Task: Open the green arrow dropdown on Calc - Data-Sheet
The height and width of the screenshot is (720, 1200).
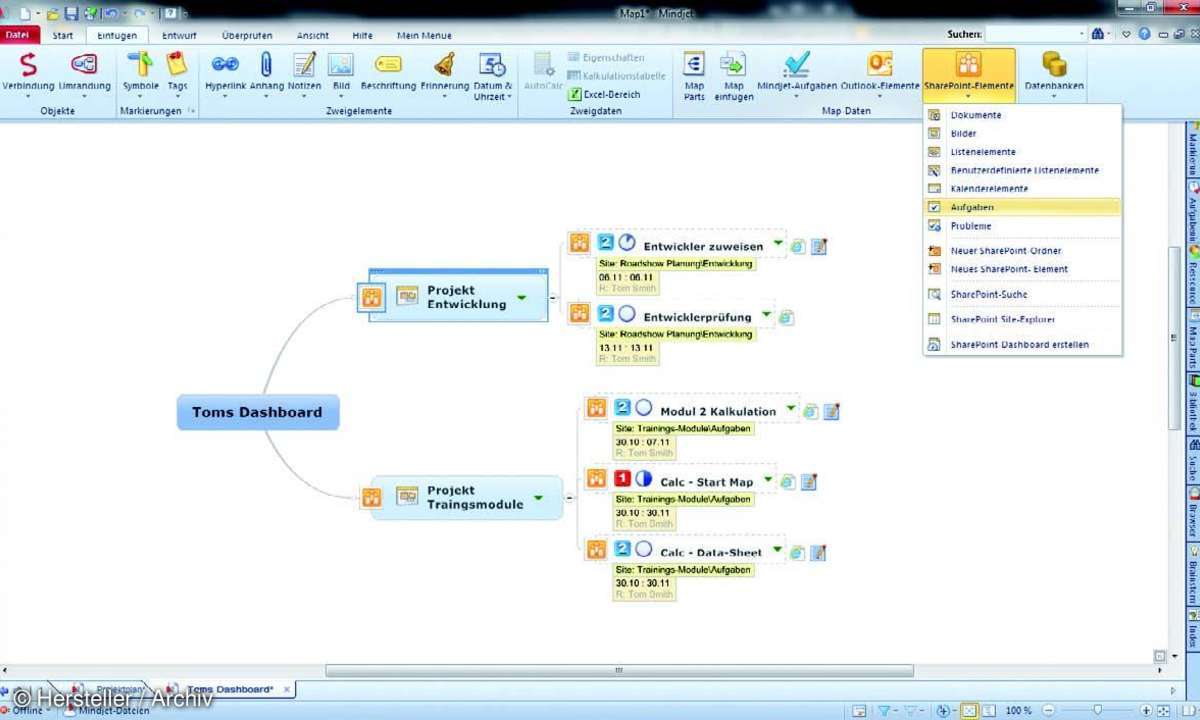Action: click(x=776, y=550)
